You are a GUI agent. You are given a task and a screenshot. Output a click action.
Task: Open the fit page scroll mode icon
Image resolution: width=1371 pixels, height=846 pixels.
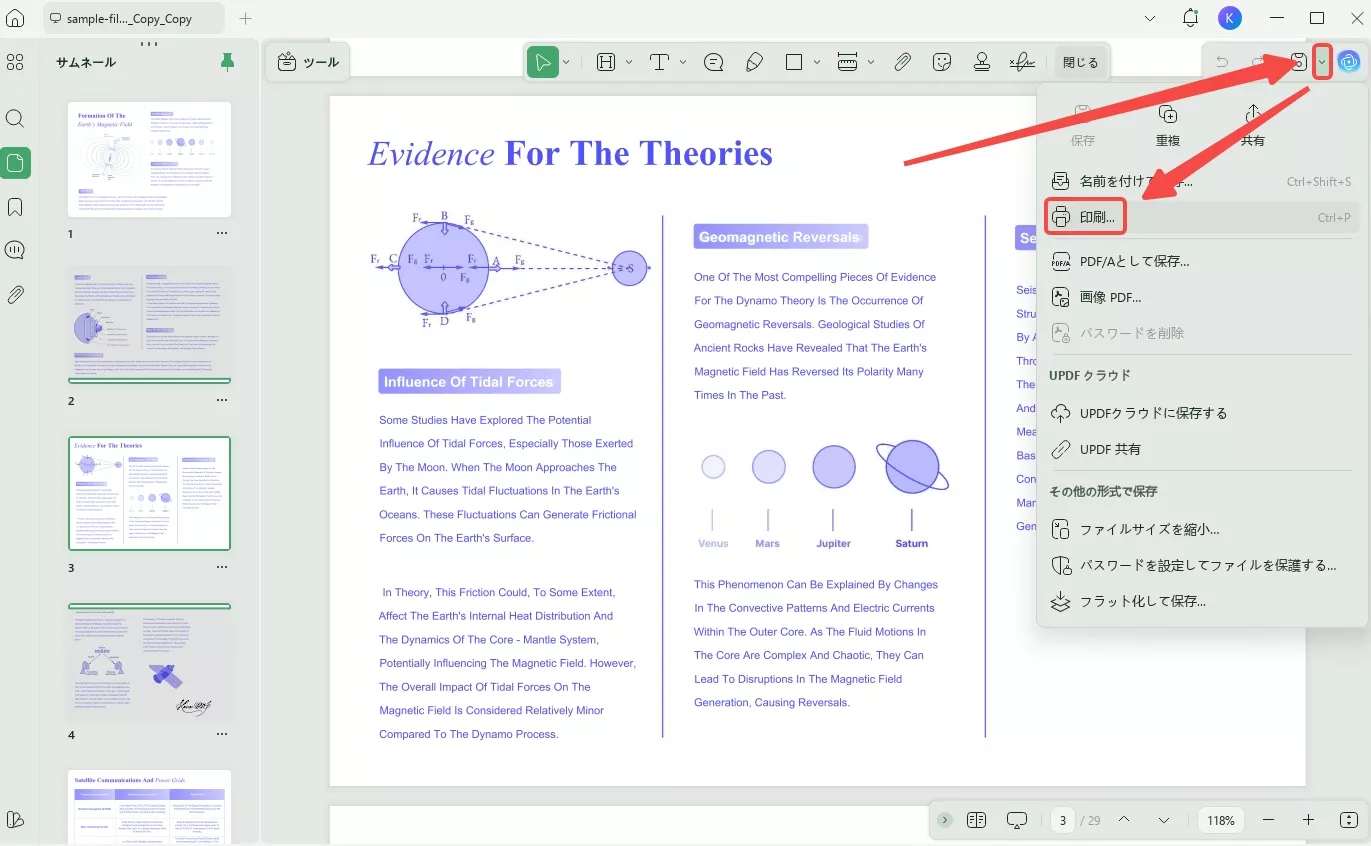1348,820
